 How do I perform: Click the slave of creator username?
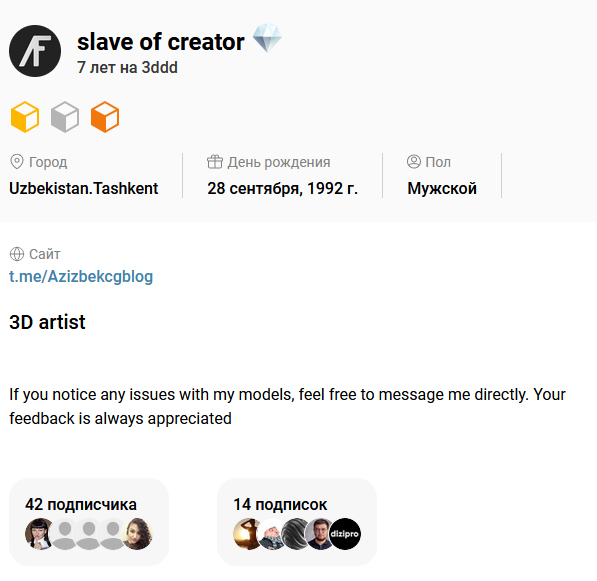(161, 42)
